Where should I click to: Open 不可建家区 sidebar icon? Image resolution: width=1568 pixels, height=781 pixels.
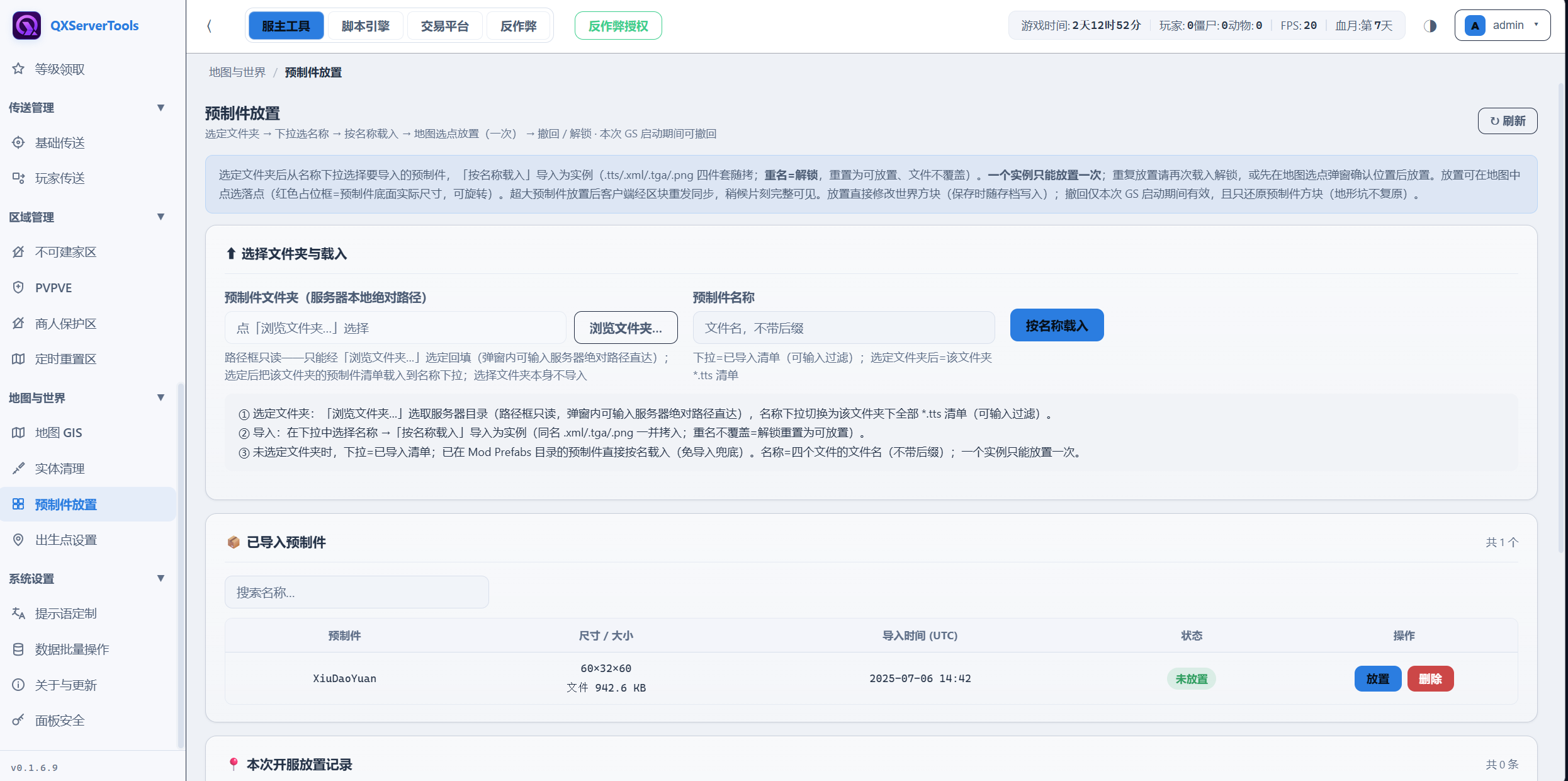click(x=18, y=252)
